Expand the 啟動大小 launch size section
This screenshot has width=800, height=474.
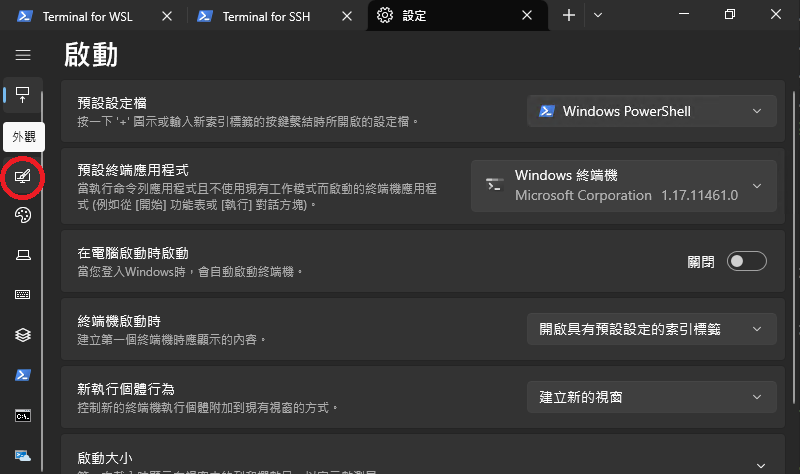[x=761, y=465]
